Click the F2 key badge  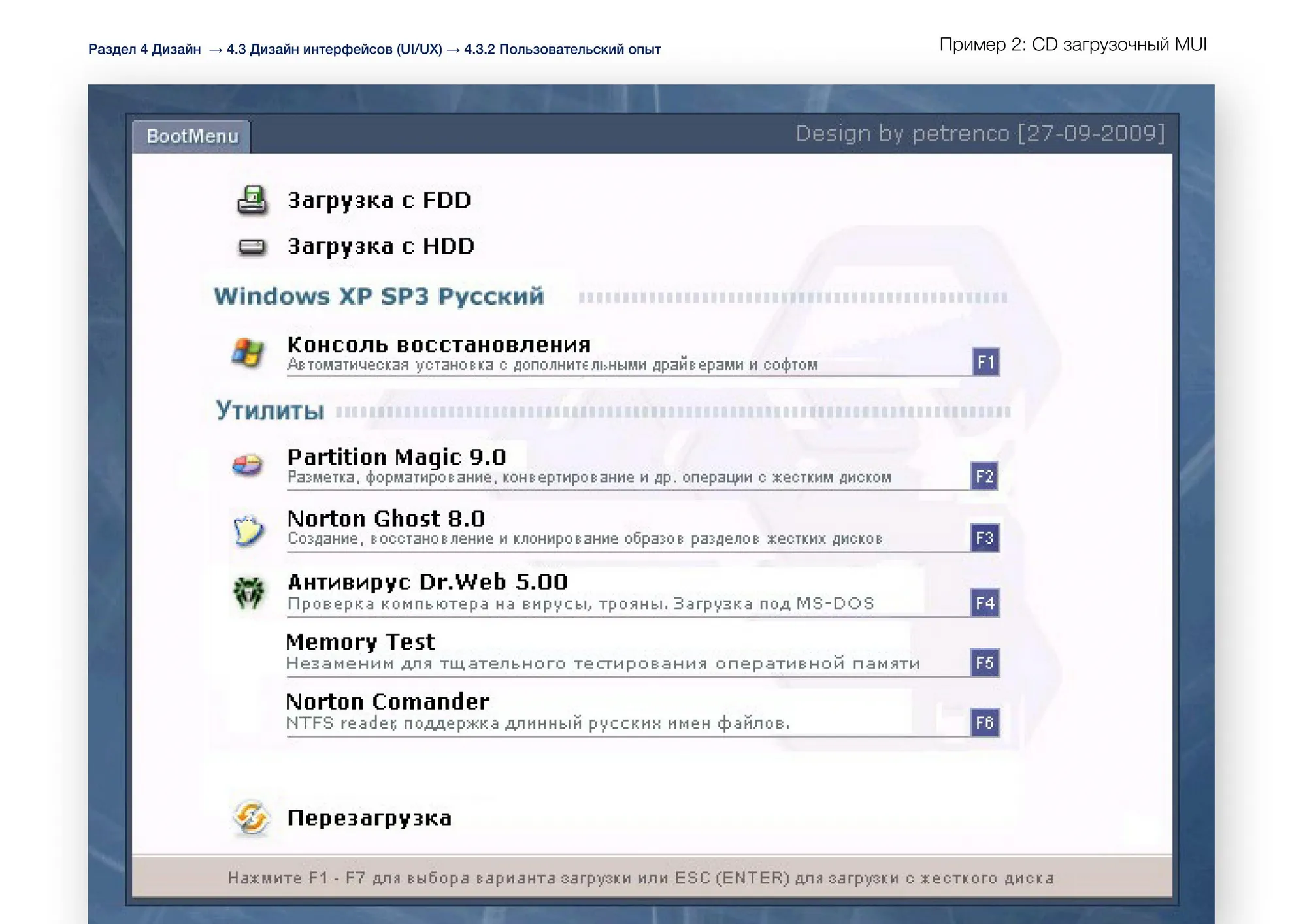[984, 476]
